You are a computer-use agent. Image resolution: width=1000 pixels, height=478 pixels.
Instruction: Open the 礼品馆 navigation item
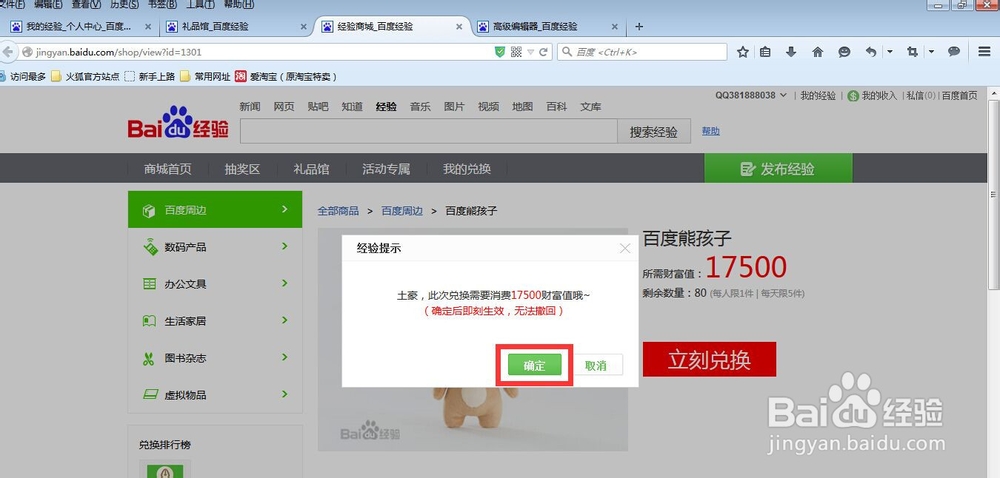coord(311,169)
